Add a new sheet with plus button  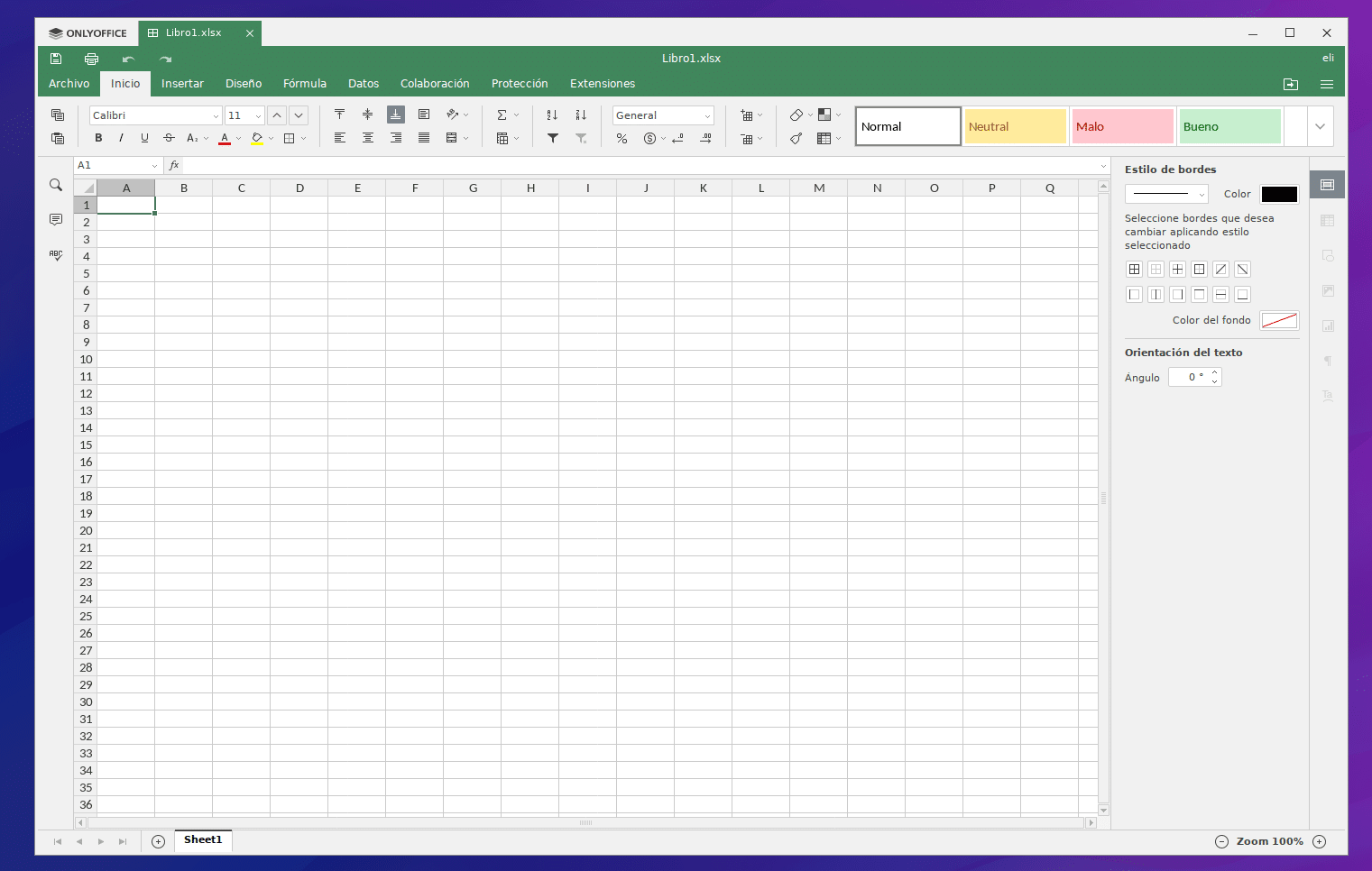coord(158,841)
